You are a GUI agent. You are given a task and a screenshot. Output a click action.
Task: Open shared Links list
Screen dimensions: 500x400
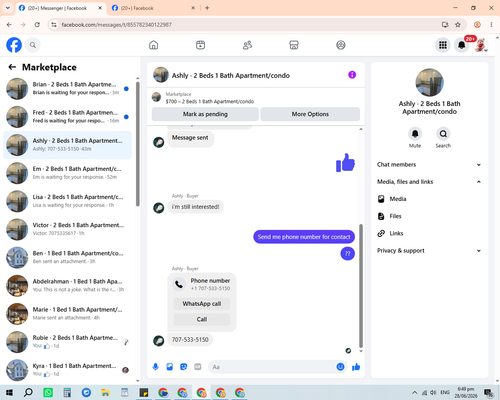(429, 233)
